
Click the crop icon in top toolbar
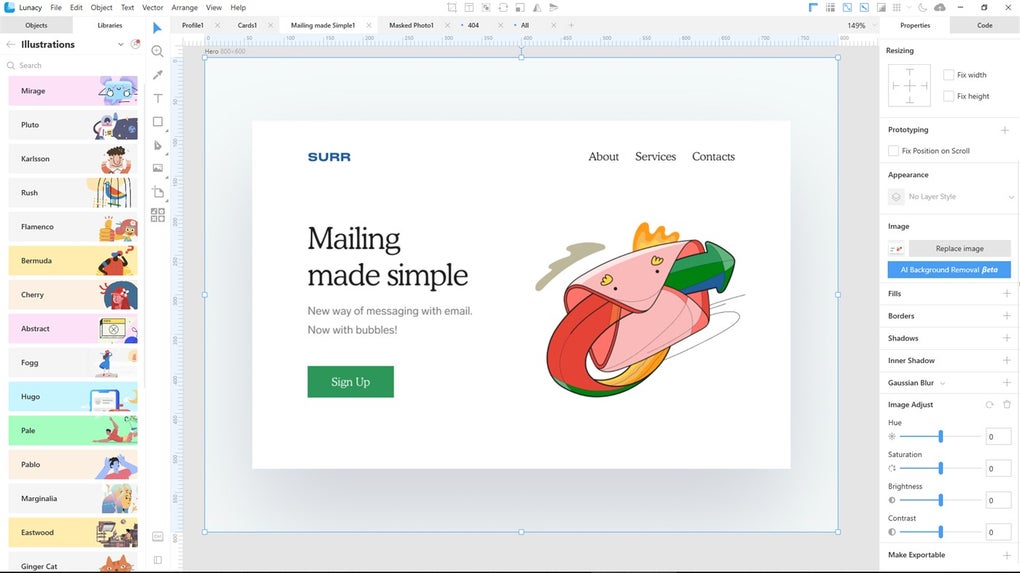coord(452,8)
